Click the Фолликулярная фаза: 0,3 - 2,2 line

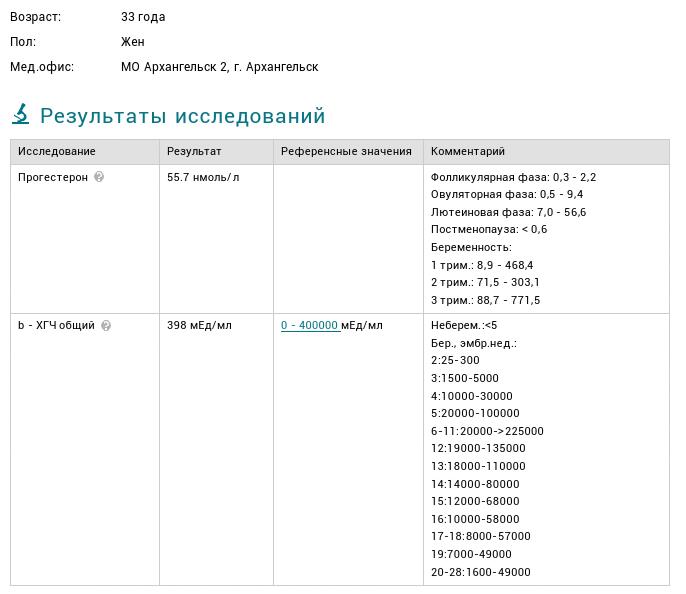[x=514, y=177]
